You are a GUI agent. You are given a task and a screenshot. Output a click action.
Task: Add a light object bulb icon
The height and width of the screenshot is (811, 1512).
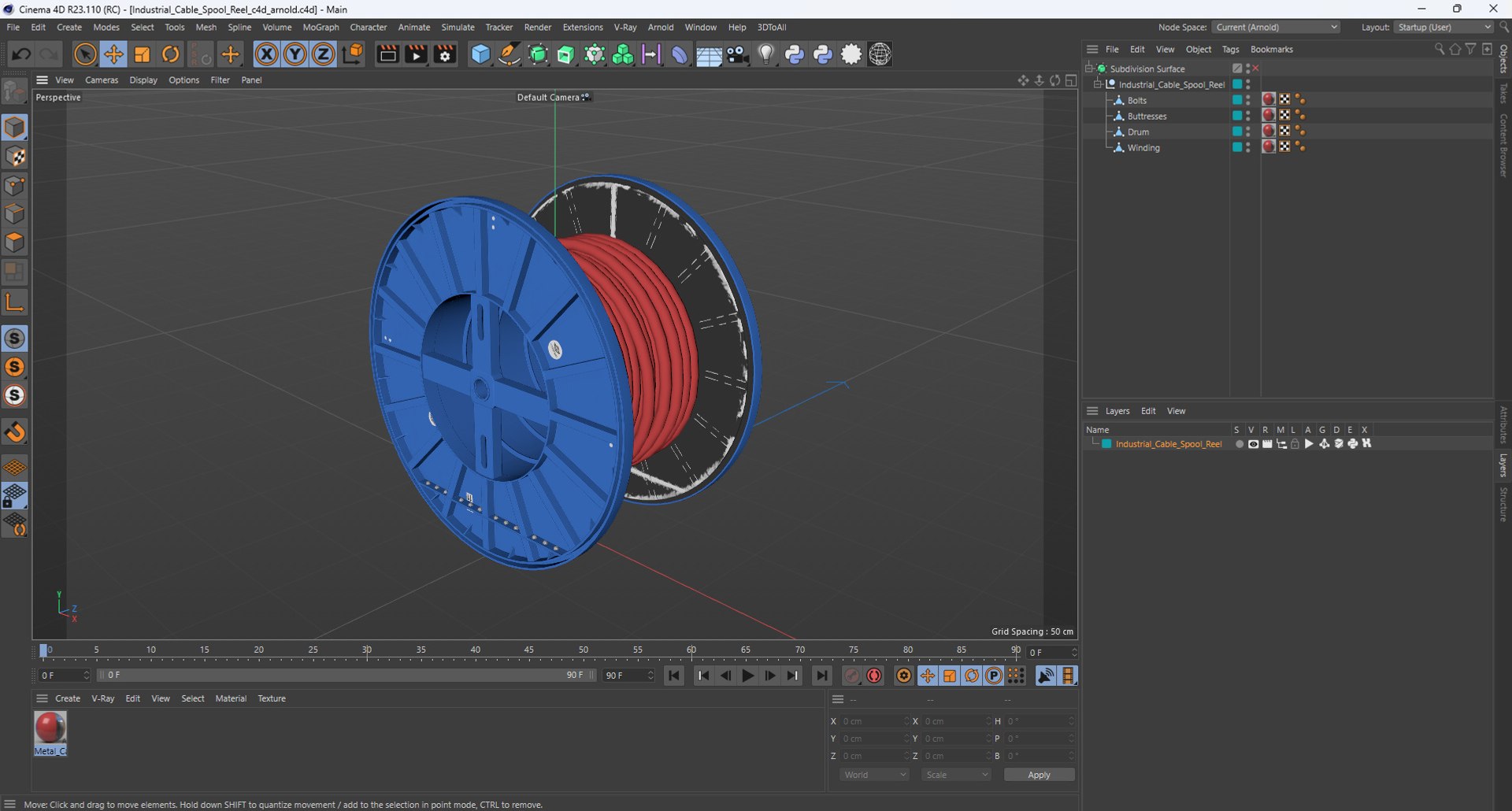(766, 54)
